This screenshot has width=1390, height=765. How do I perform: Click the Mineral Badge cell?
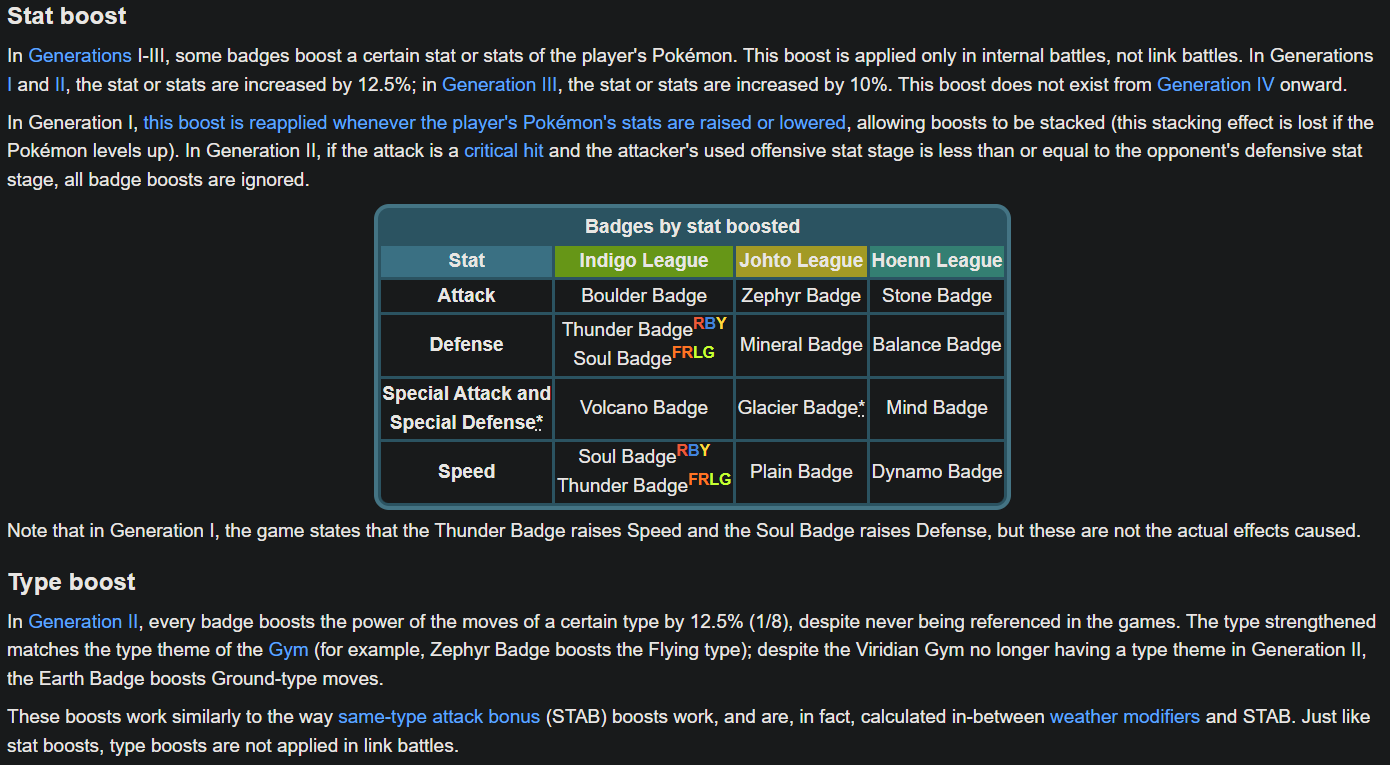click(801, 345)
